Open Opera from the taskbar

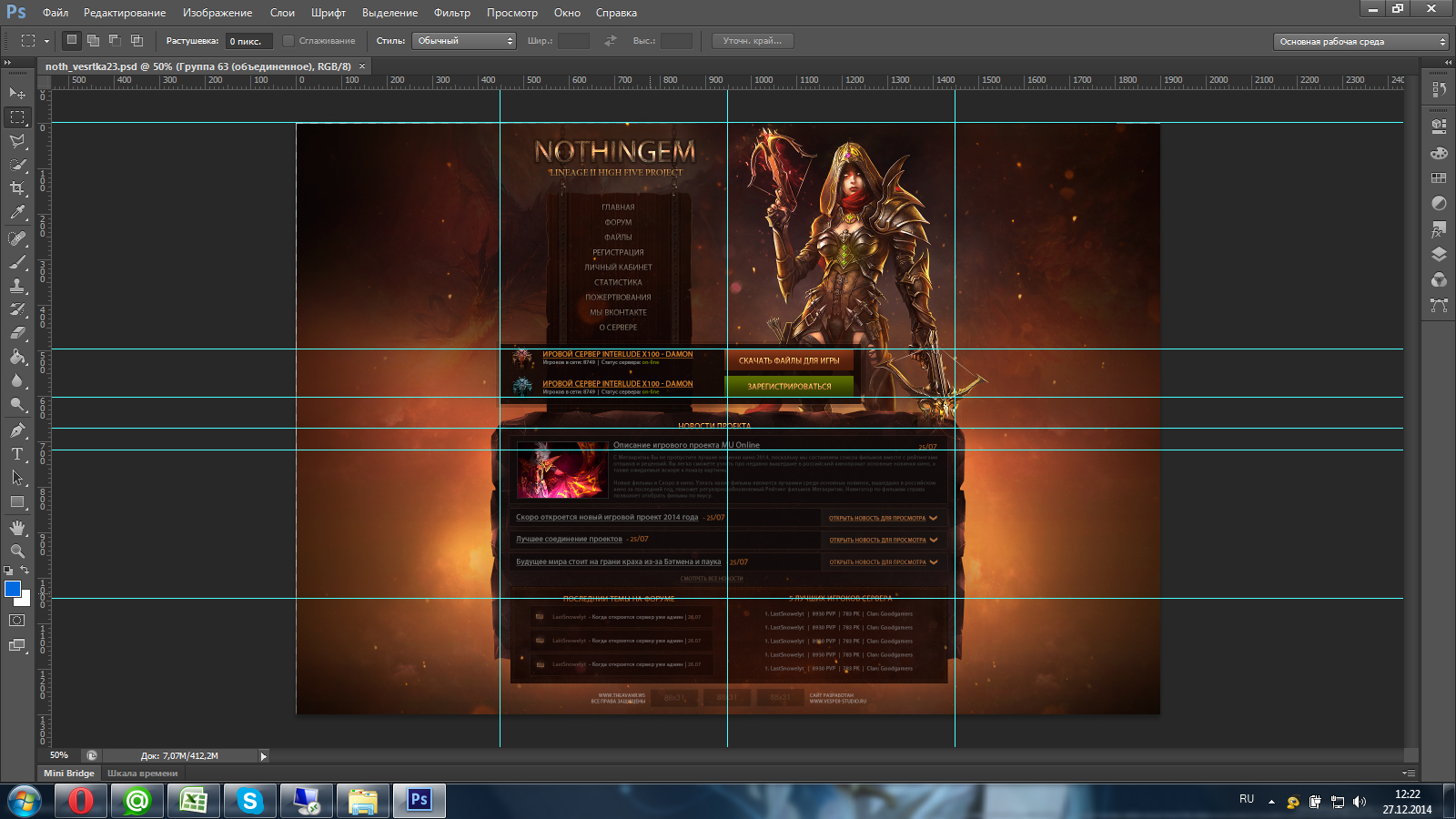click(81, 801)
